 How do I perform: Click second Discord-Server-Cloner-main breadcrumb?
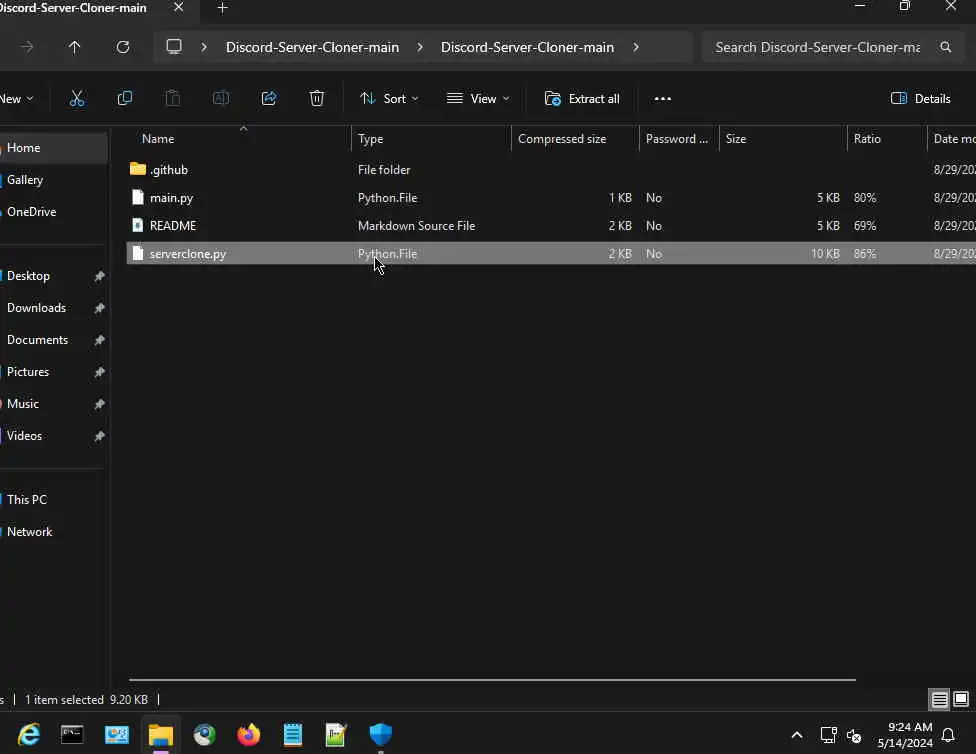(527, 47)
